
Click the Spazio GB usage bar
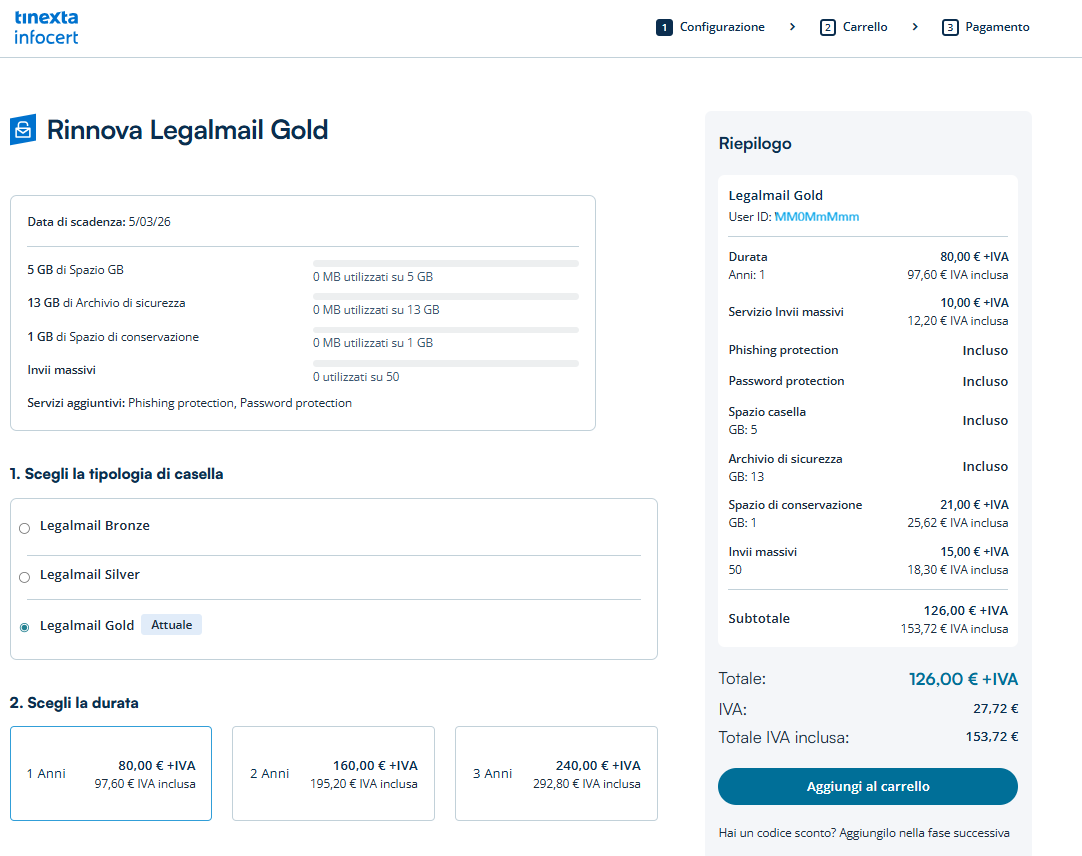(446, 264)
